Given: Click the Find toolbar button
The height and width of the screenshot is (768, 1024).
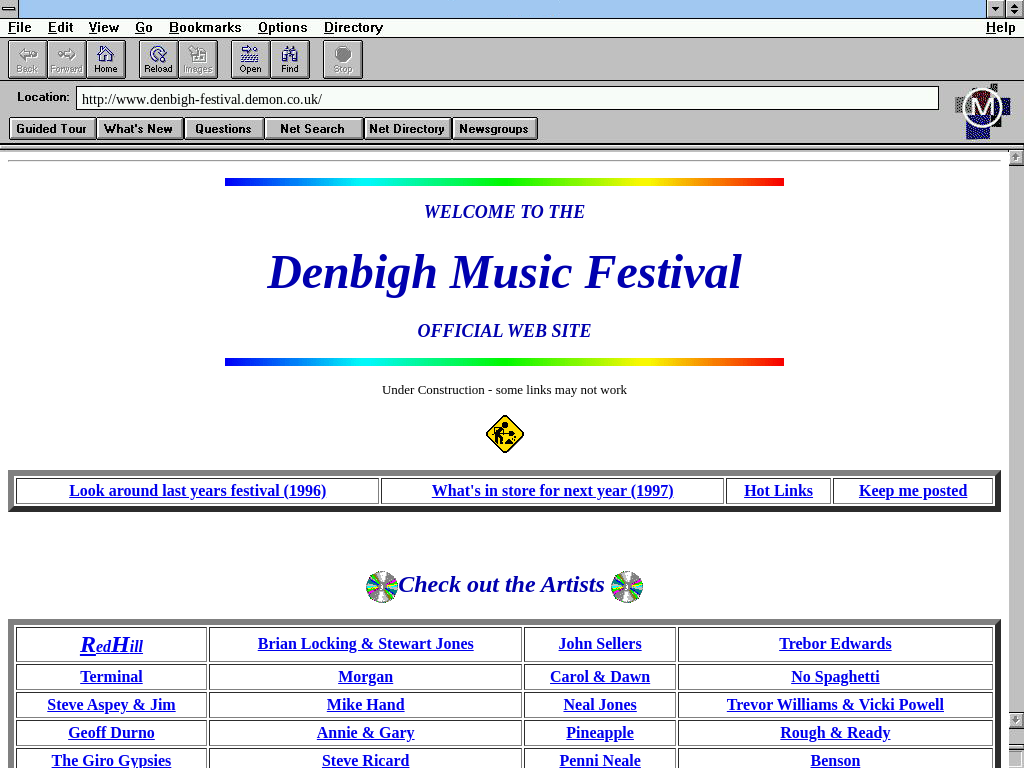Looking at the screenshot, I should coord(289,59).
